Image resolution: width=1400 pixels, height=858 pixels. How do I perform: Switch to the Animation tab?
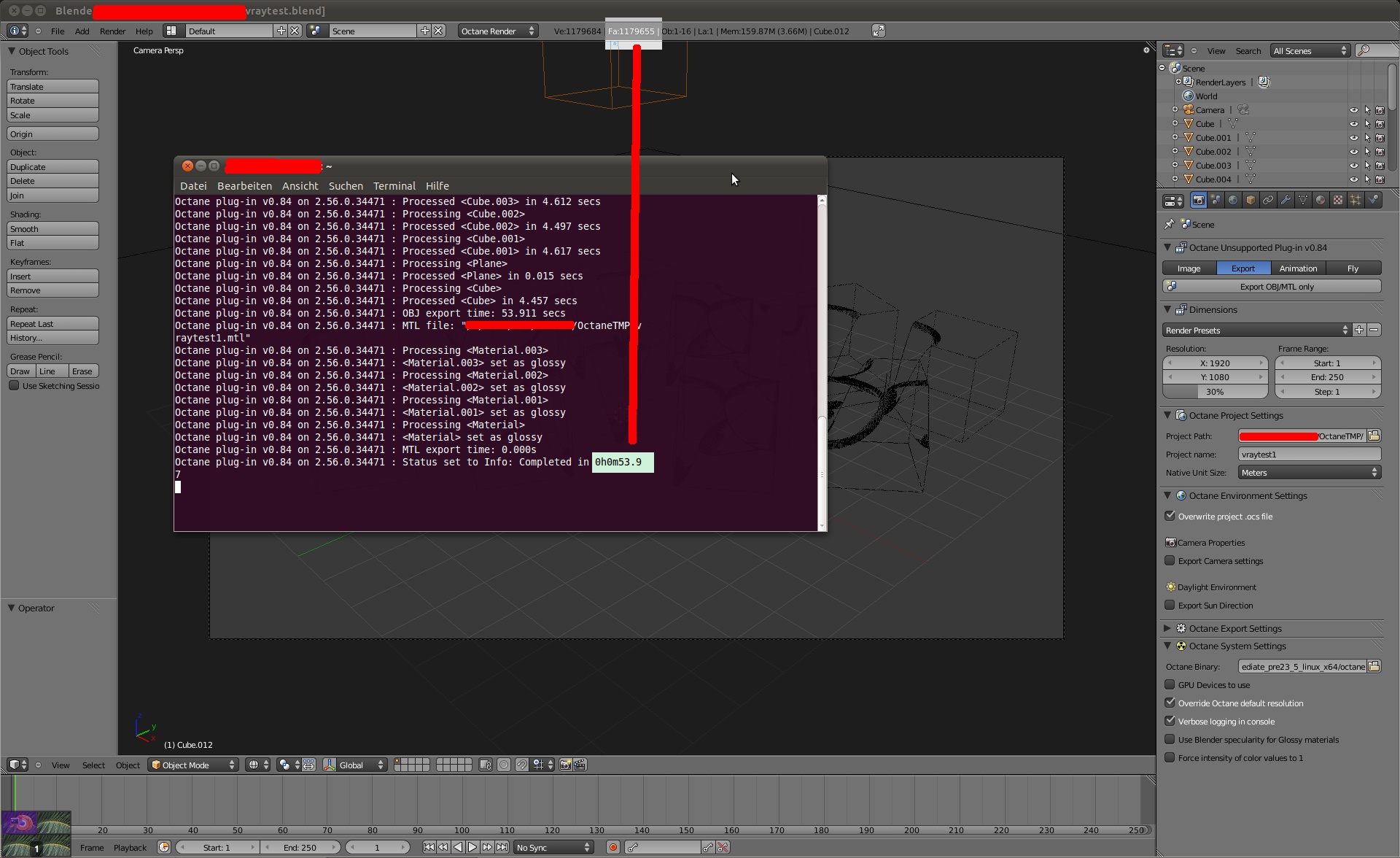point(1298,268)
